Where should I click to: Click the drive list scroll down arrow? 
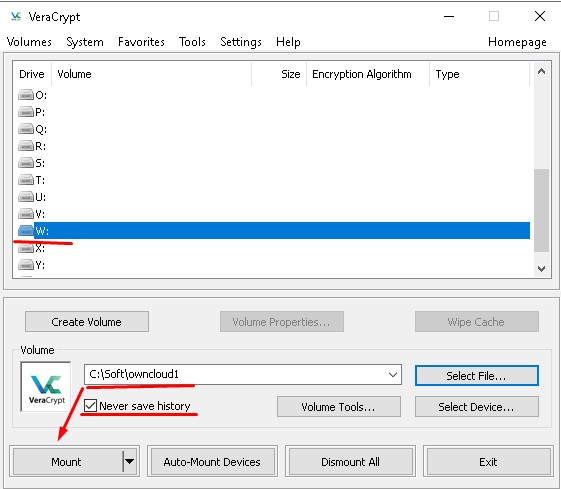[x=541, y=268]
